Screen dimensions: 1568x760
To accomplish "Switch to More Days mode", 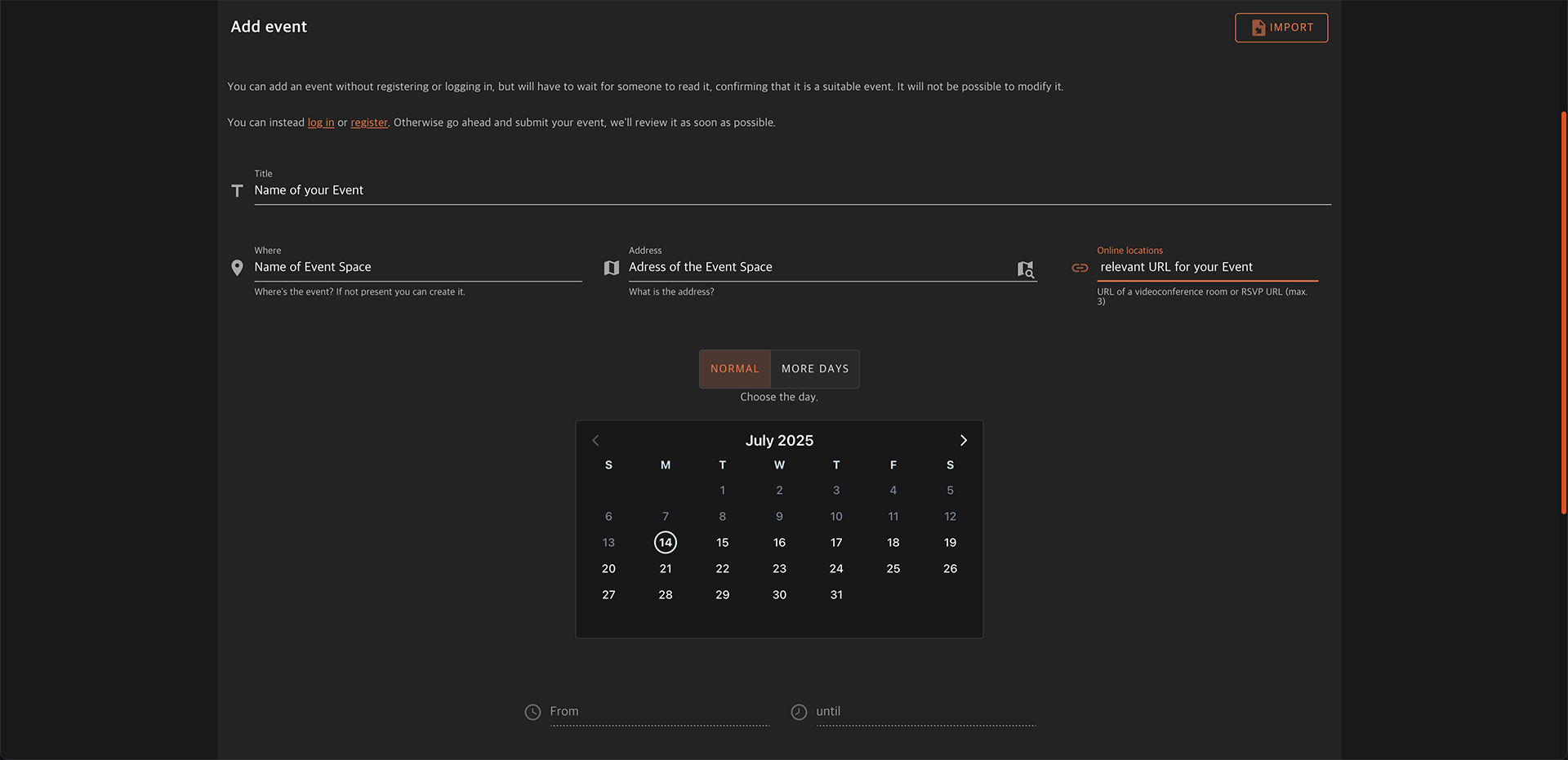I will click(x=814, y=369).
